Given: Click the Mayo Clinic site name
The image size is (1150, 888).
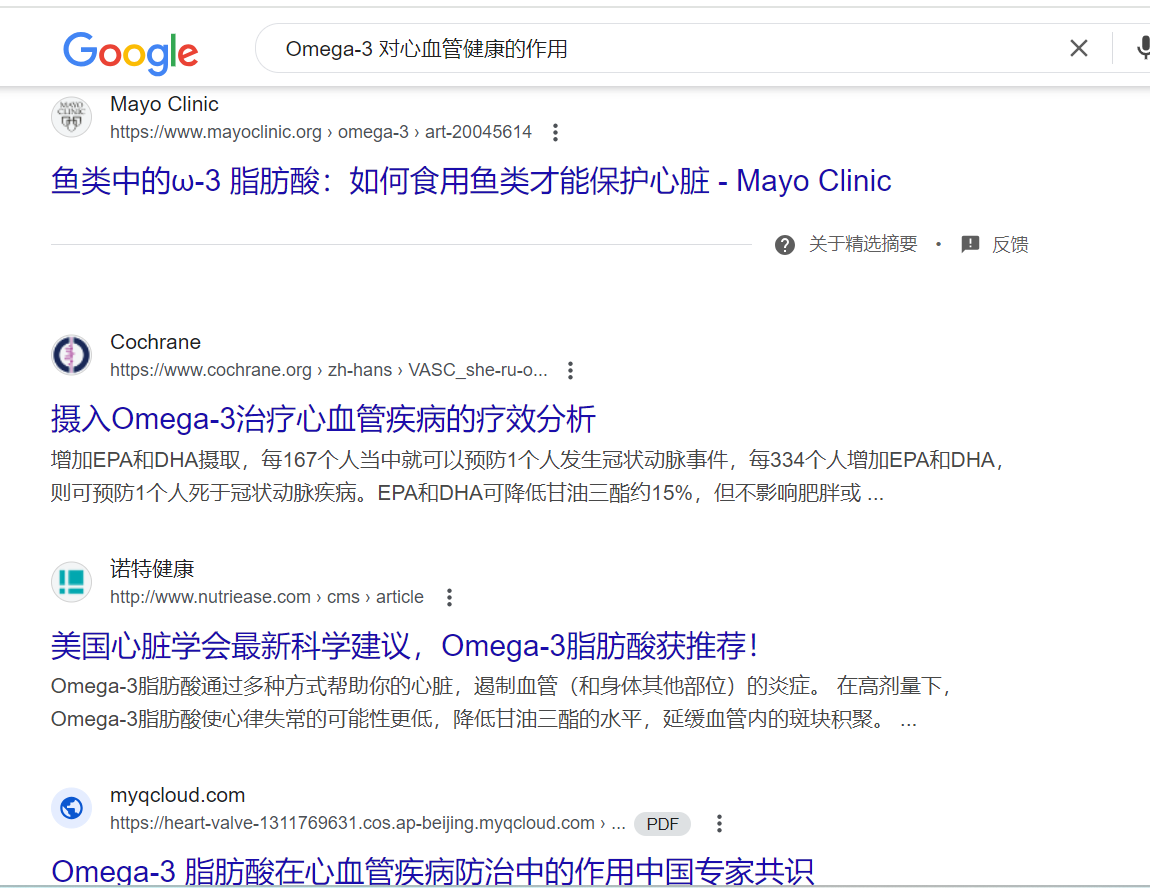Looking at the screenshot, I should [x=164, y=104].
